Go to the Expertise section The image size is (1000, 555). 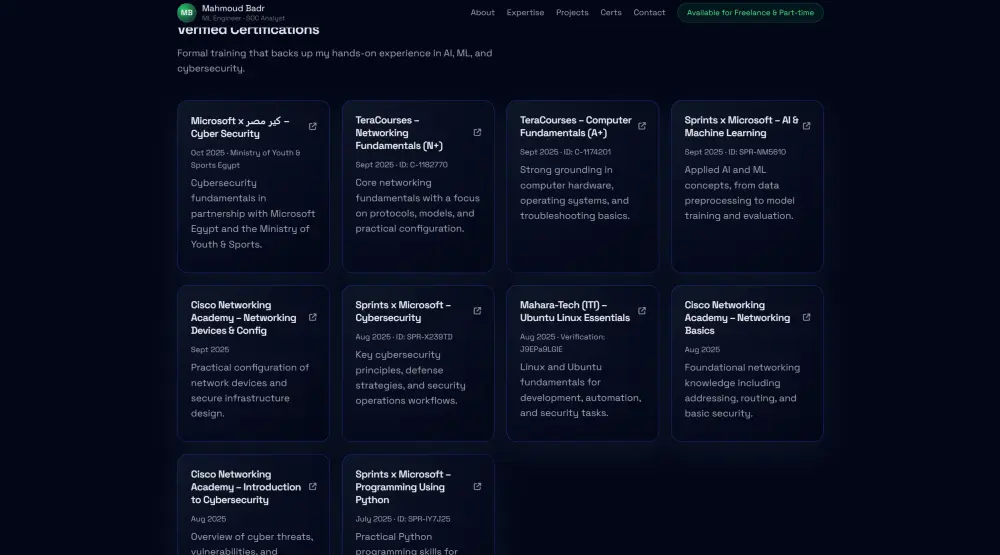click(x=525, y=12)
